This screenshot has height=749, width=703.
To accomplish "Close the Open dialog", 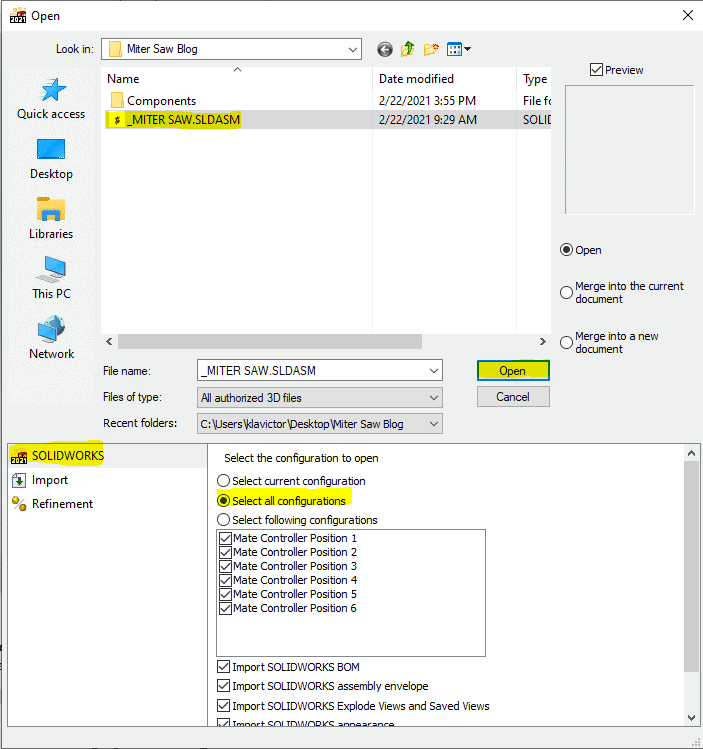I will click(x=688, y=15).
